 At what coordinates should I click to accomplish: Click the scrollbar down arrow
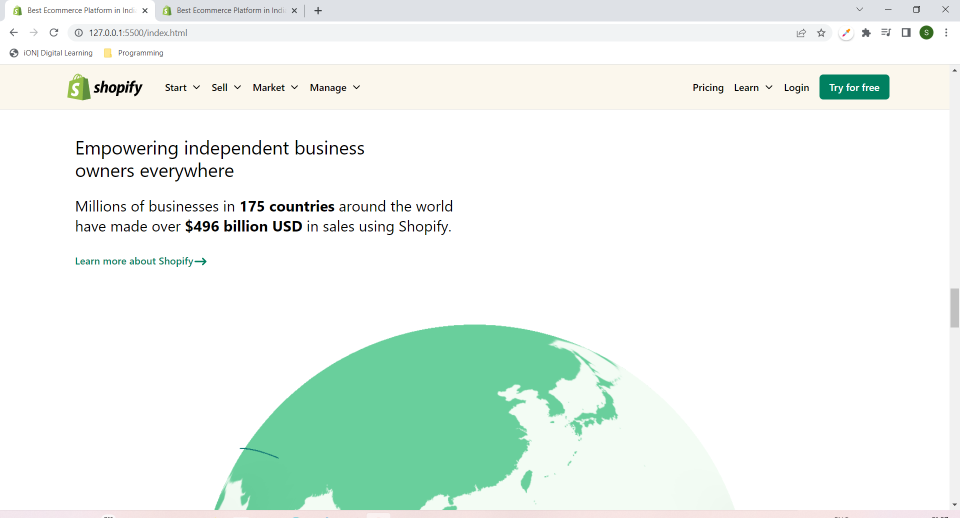click(954, 505)
